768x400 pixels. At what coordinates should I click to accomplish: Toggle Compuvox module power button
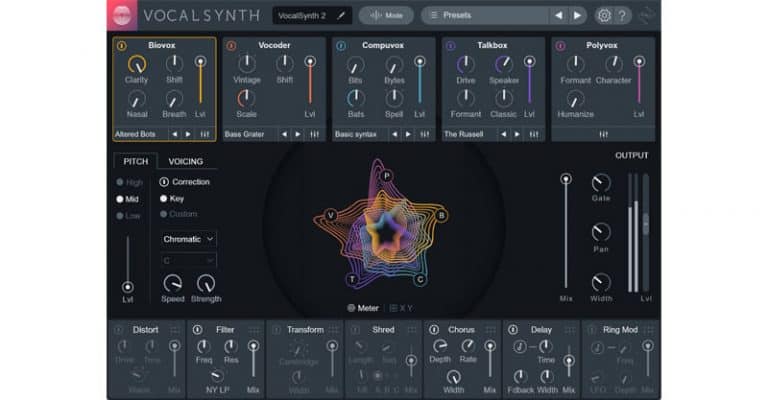[341, 46]
